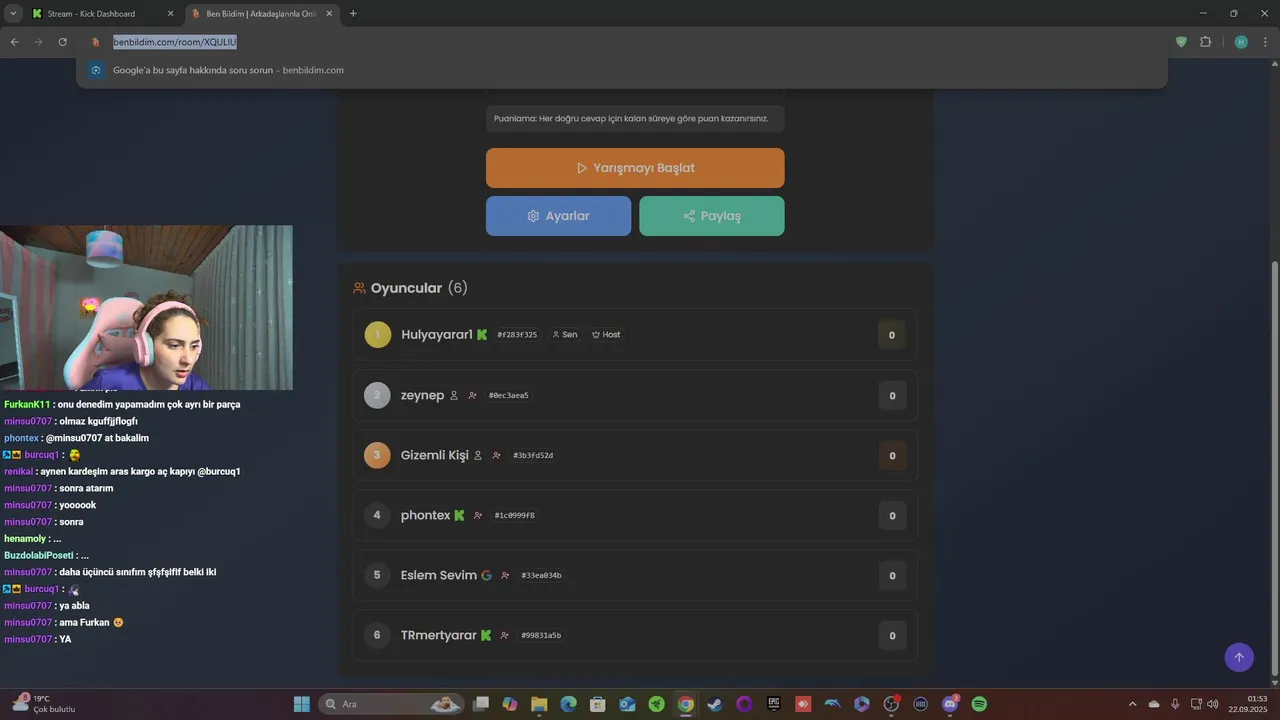Click the Kick logo beside Hulyayarar1

tap(482, 335)
